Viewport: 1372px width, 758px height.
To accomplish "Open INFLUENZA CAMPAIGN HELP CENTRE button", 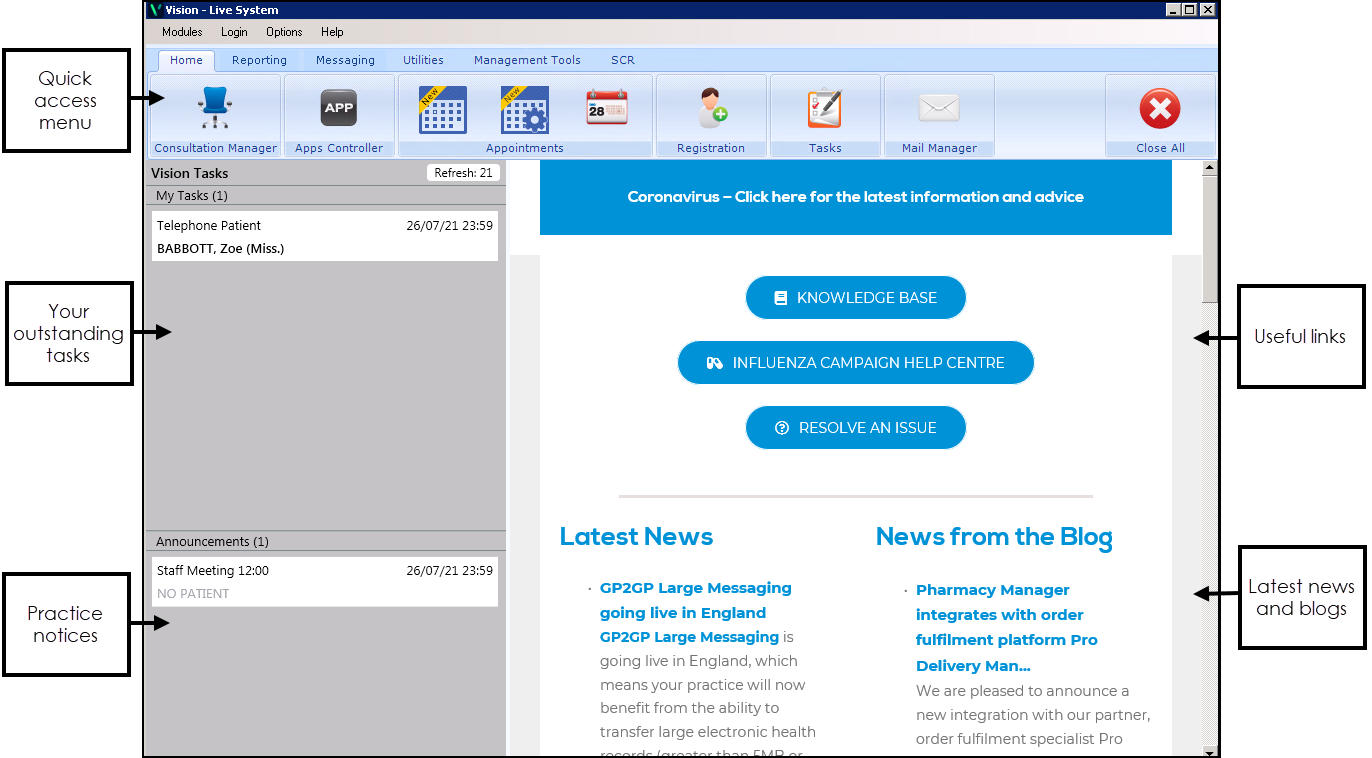I will (x=856, y=363).
